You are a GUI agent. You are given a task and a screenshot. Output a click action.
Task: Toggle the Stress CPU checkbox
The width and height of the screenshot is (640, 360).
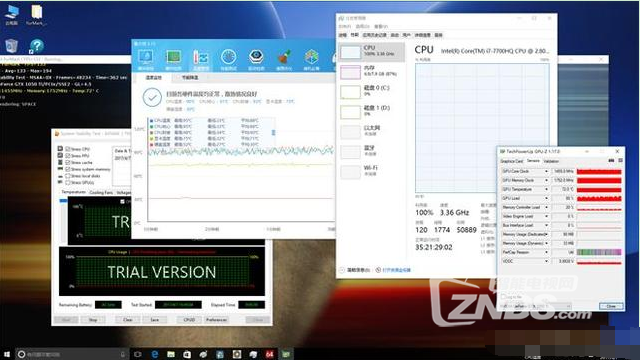pyautogui.click(x=68, y=149)
